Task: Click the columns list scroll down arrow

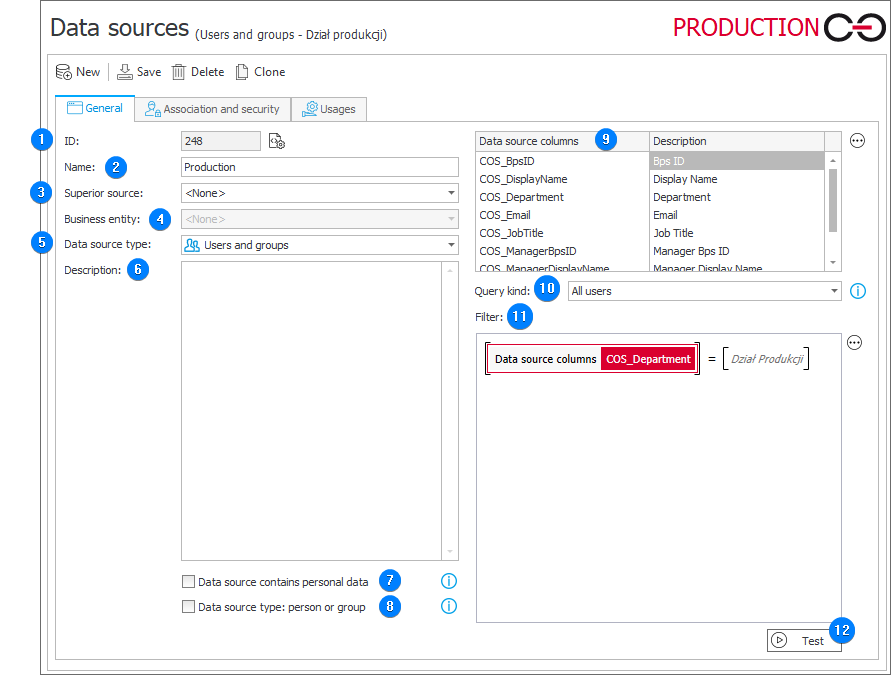Action: click(833, 262)
